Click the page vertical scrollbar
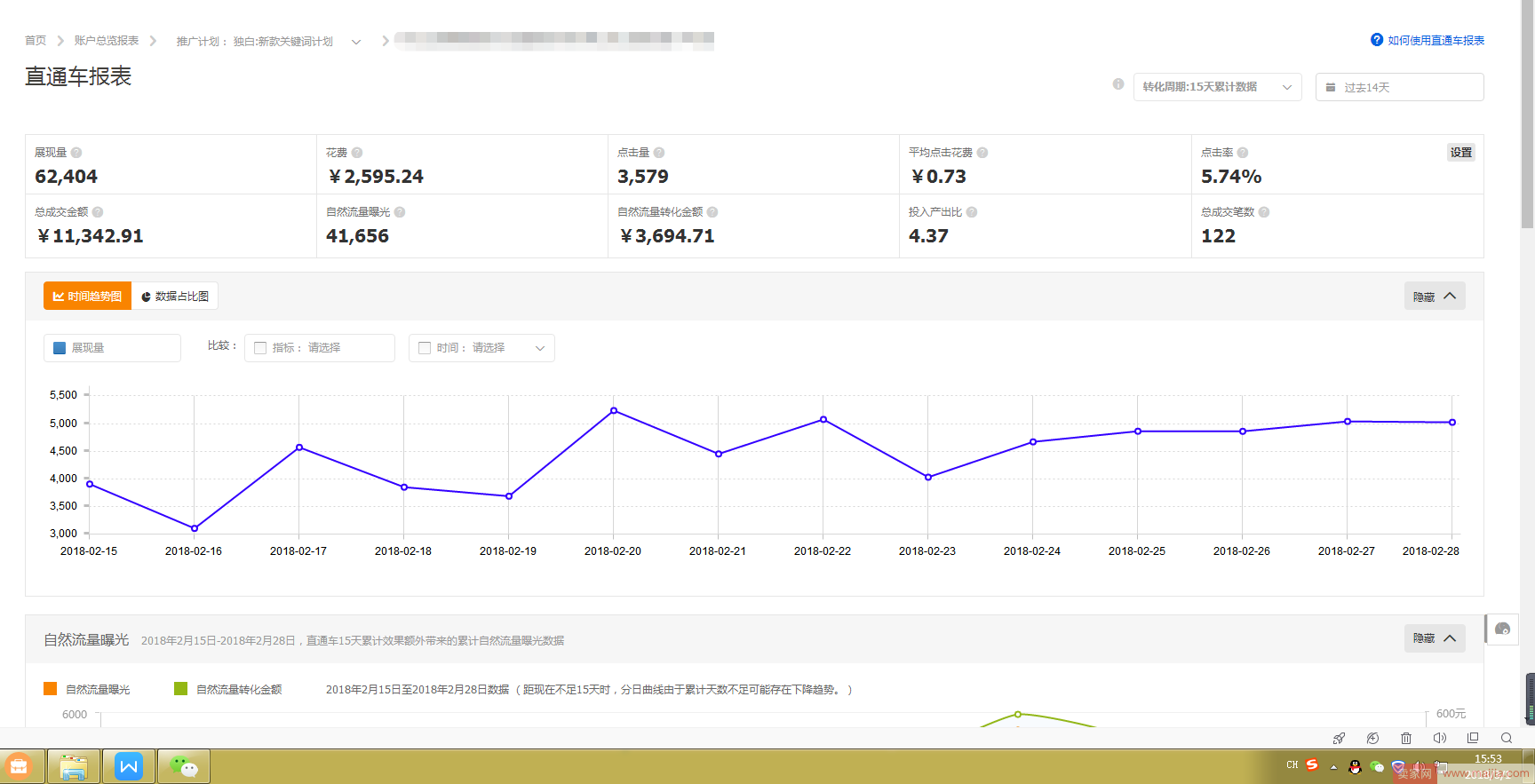 (x=1527, y=115)
